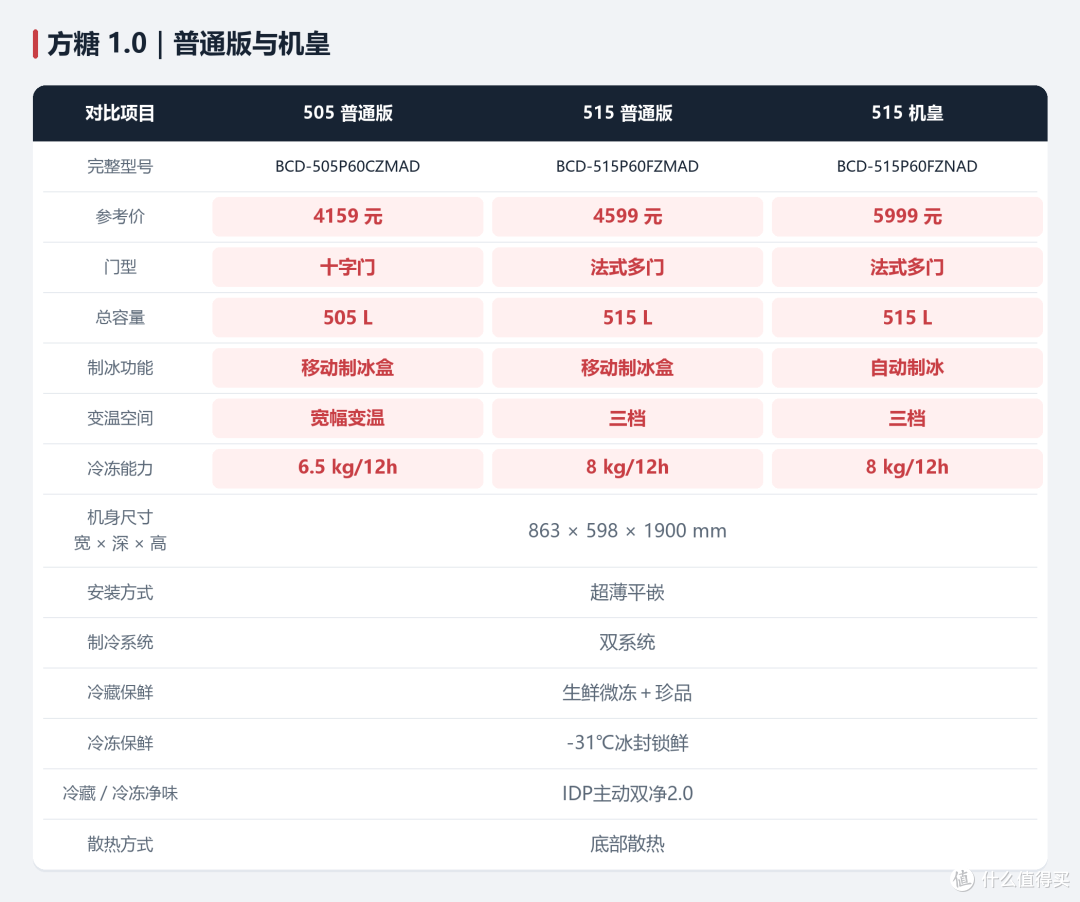Image resolution: width=1080 pixels, height=902 pixels.
Task: Click the '冷冻保鲜' row label
Action: [x=120, y=743]
